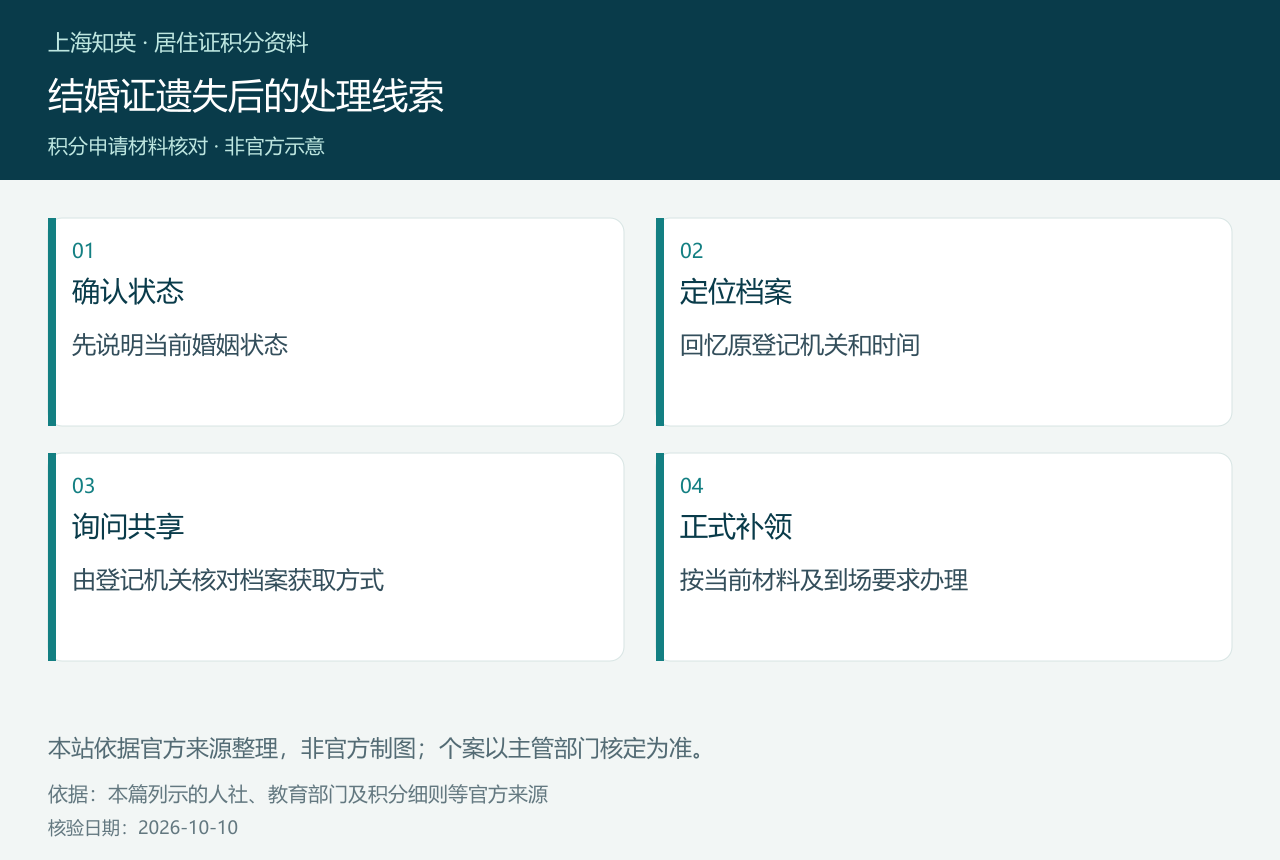
Task: Click the text 由登记机关核对档案获取方式
Action: pyautogui.click(x=228, y=581)
